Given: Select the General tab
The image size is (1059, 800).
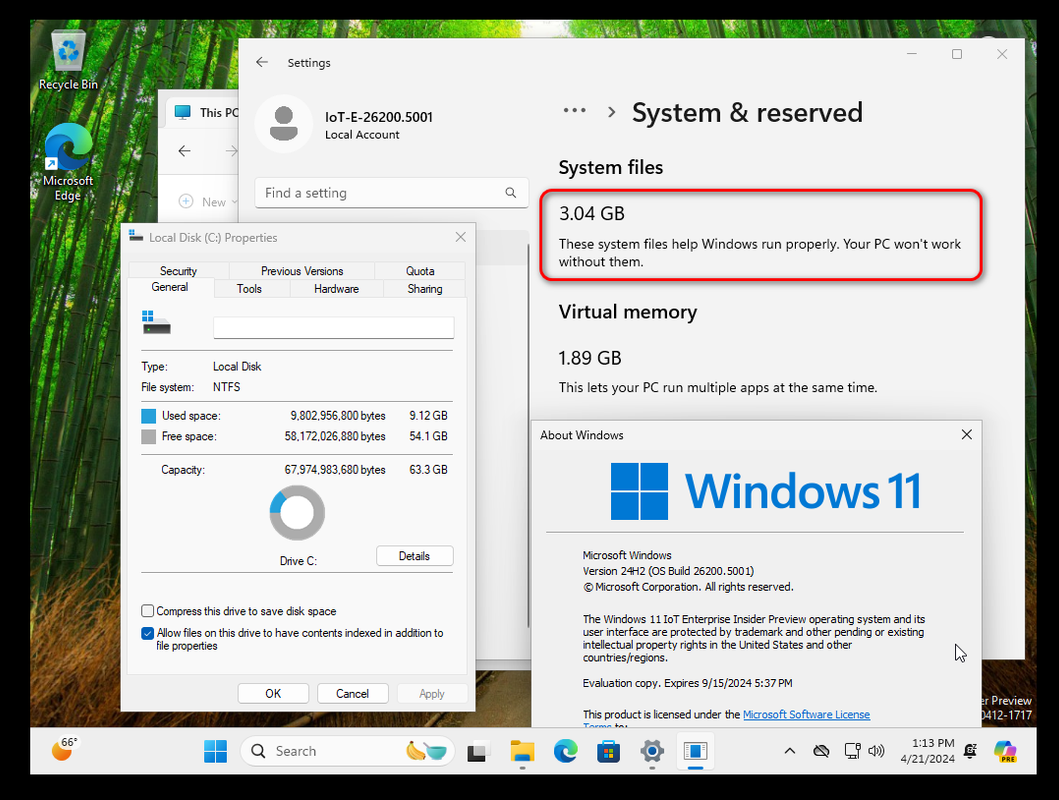Looking at the screenshot, I should click(x=170, y=287).
